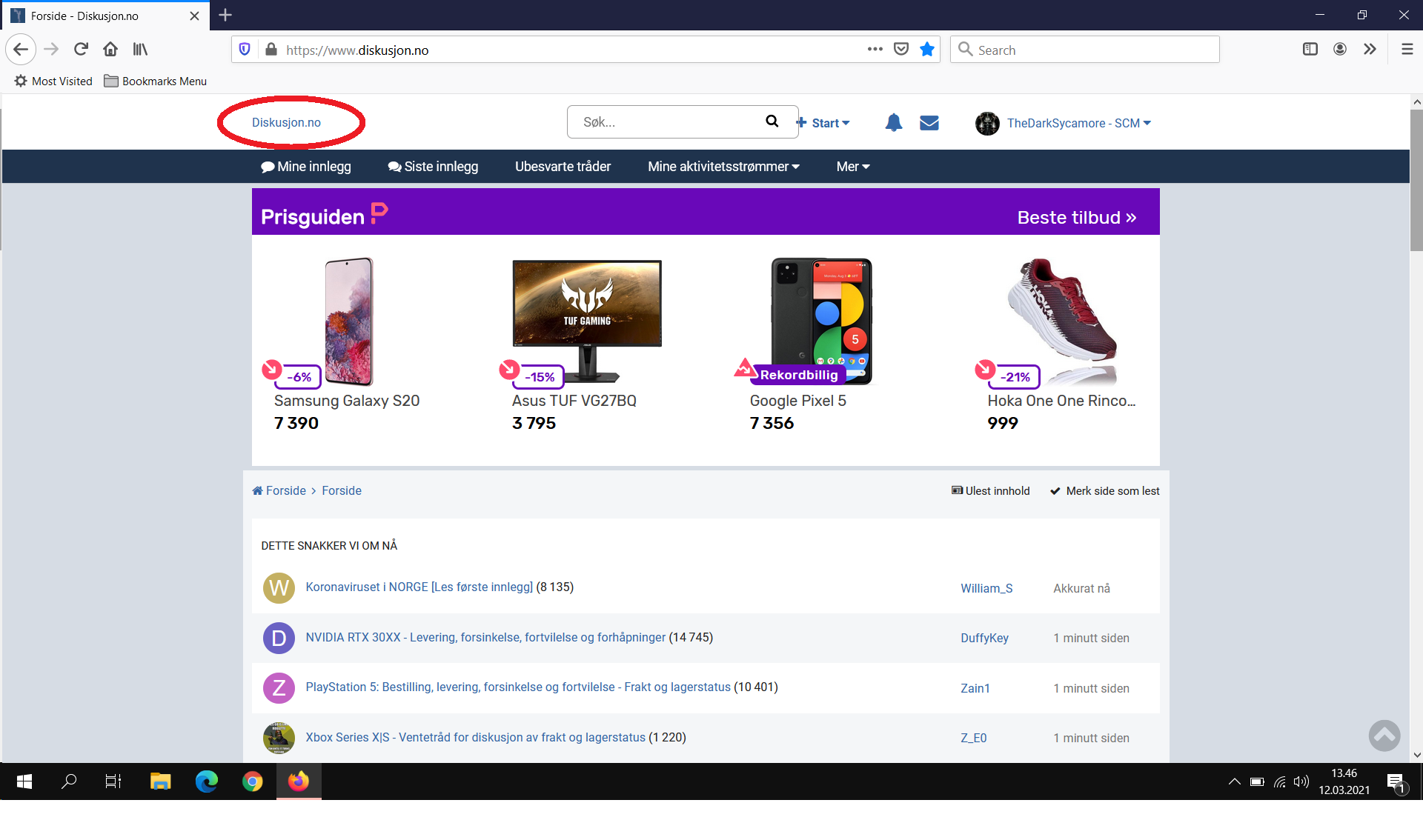Open the notifications bell
1423x840 pixels.
(894, 123)
